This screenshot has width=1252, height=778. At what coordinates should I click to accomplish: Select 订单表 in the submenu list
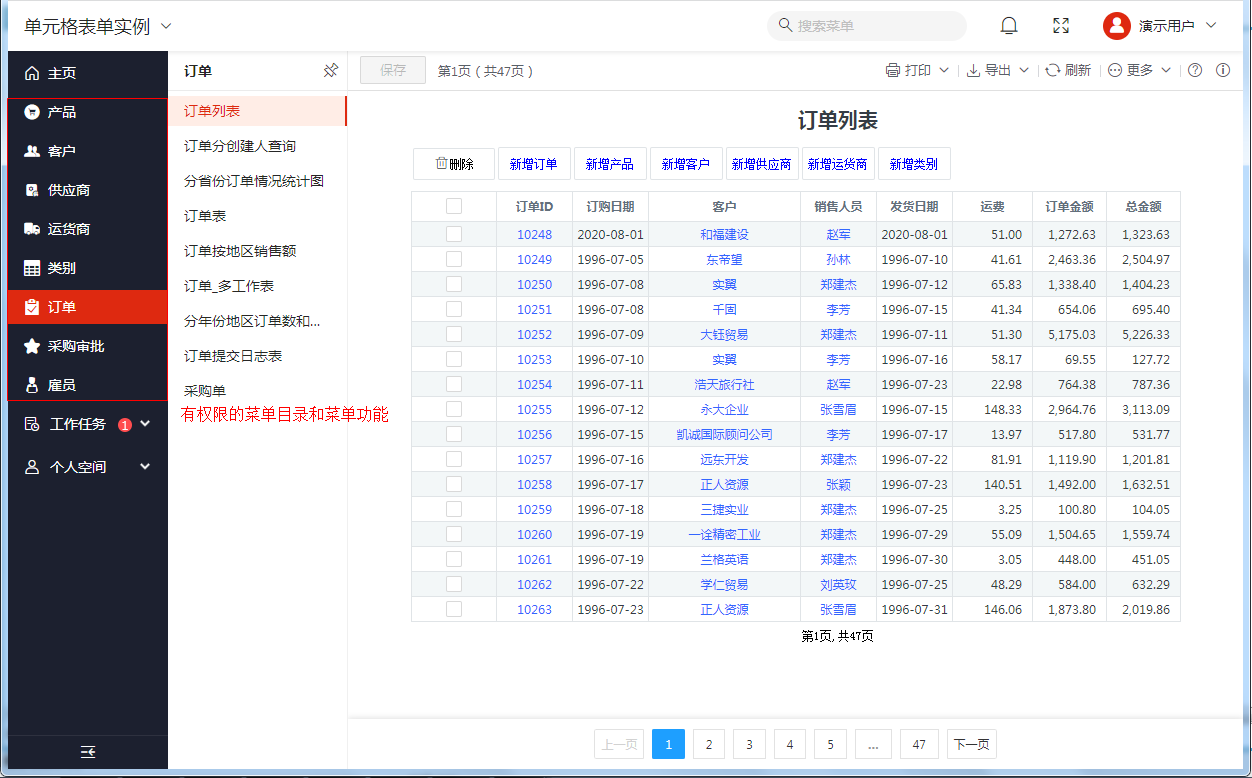205,216
